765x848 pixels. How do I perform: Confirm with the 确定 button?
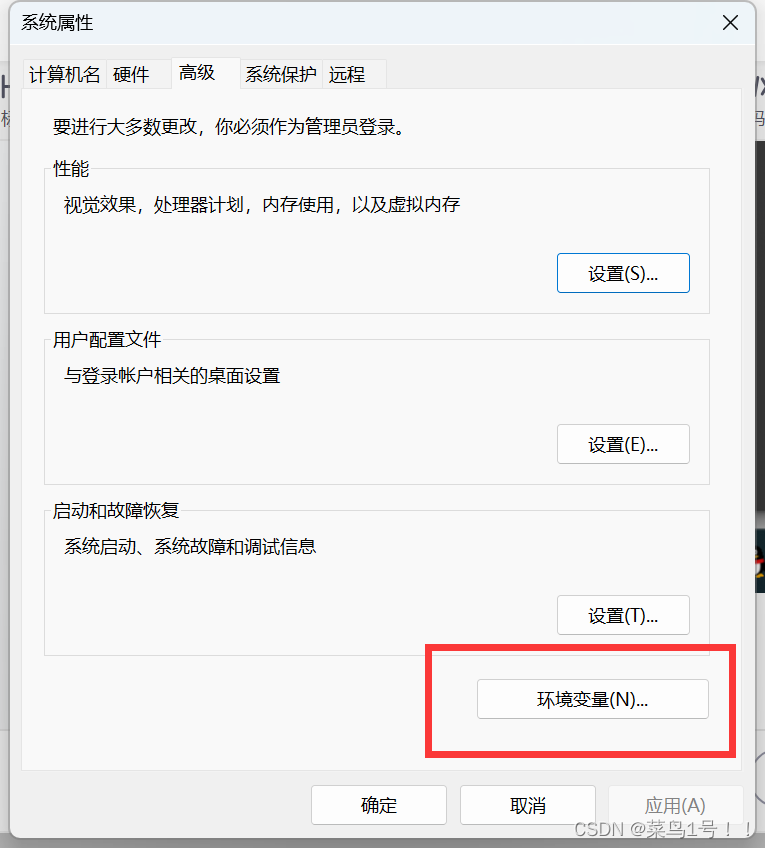point(379,805)
